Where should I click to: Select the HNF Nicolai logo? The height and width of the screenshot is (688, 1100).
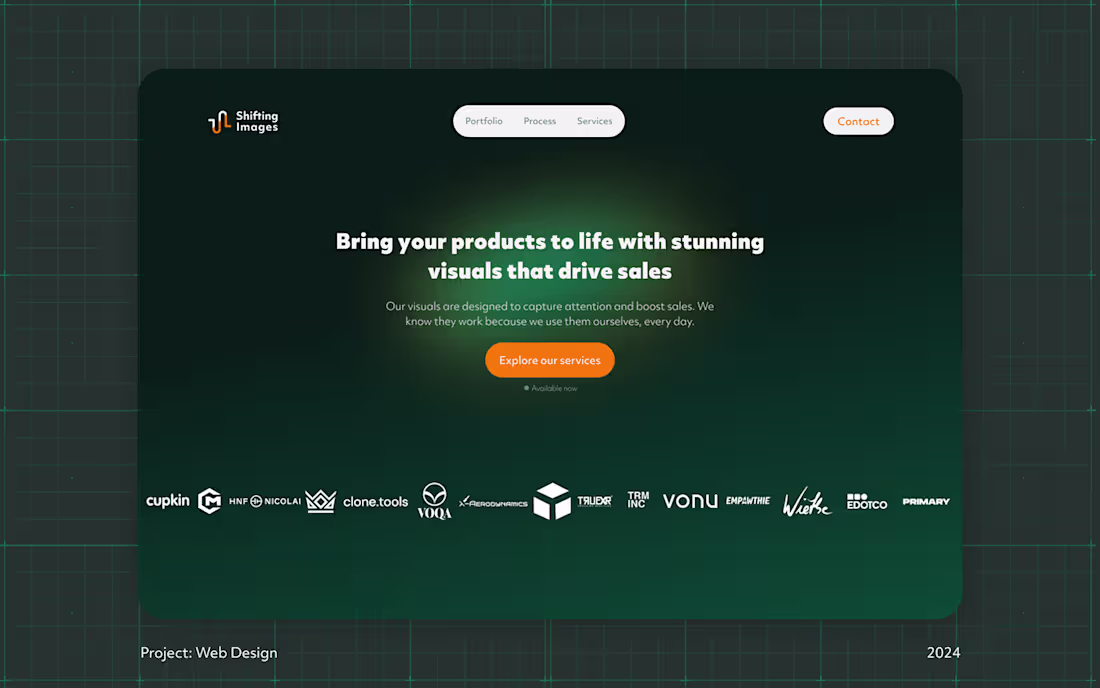coord(266,500)
